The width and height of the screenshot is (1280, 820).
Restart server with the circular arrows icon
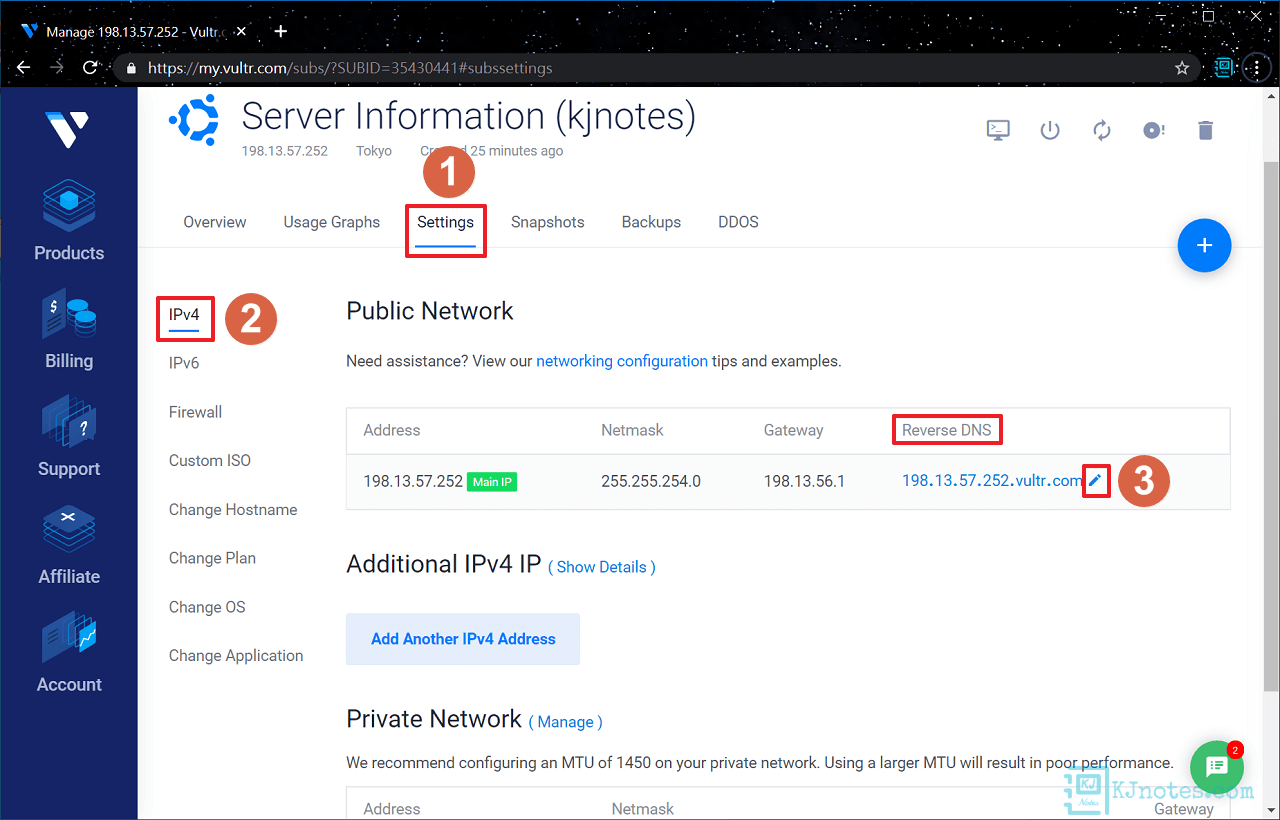[x=1102, y=130]
